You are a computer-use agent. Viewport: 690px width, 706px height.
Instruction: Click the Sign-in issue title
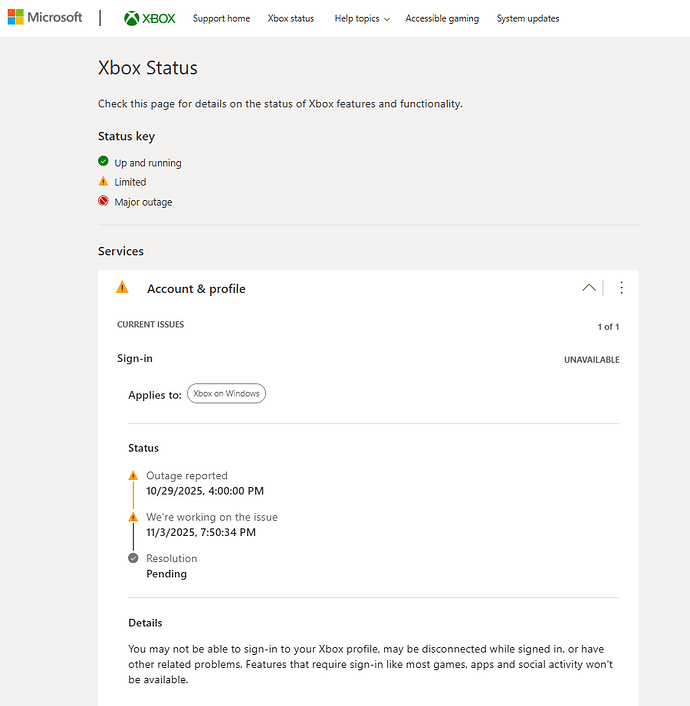(135, 358)
